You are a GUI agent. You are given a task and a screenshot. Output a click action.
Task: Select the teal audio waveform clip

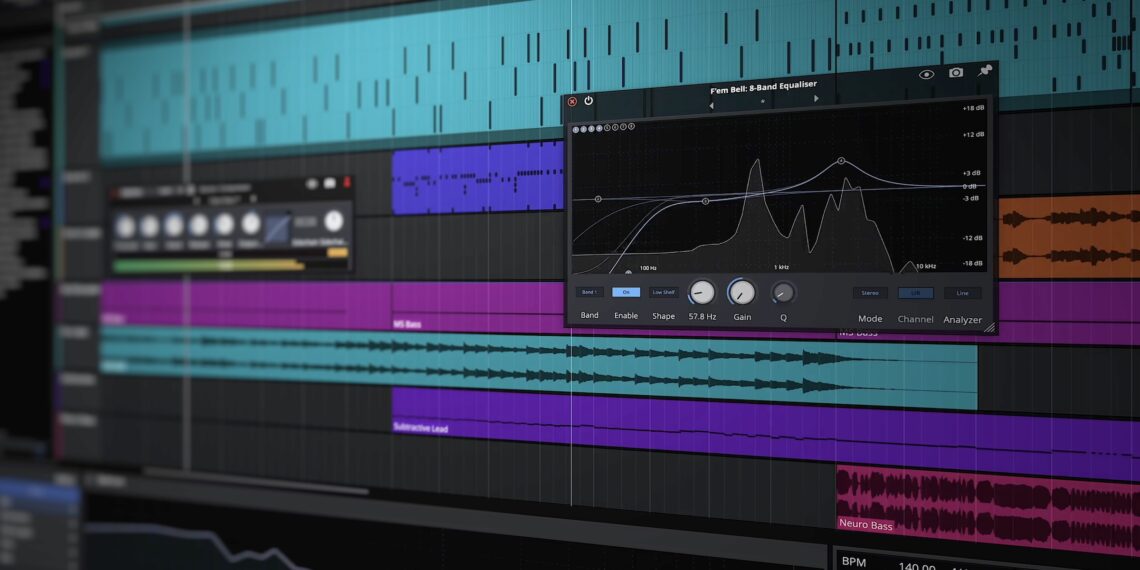[x=538, y=367]
